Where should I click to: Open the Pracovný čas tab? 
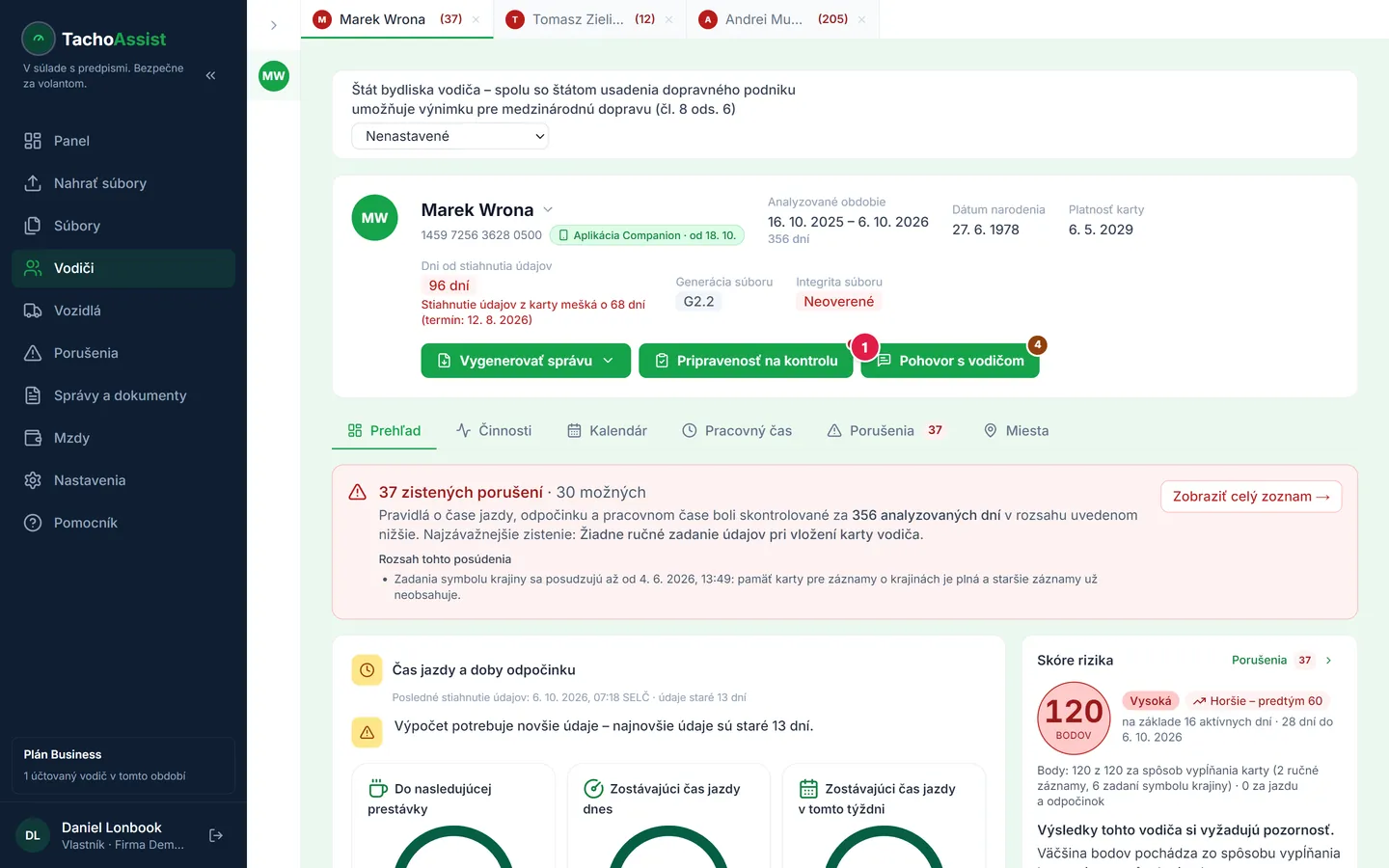pyautogui.click(x=737, y=431)
